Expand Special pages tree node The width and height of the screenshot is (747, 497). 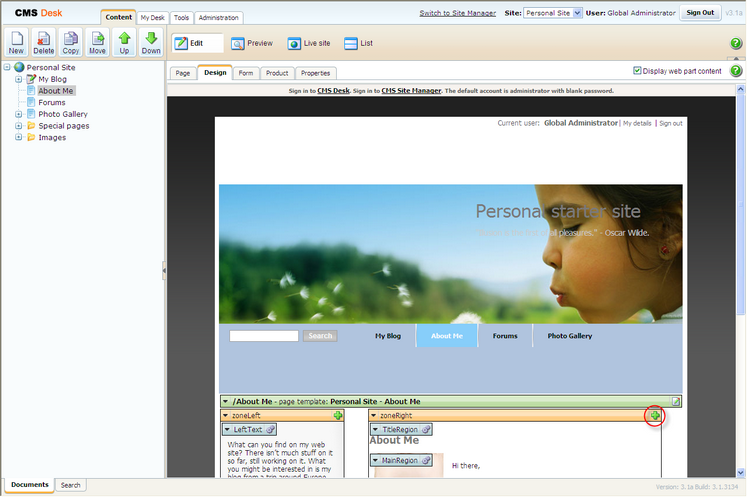pos(19,126)
